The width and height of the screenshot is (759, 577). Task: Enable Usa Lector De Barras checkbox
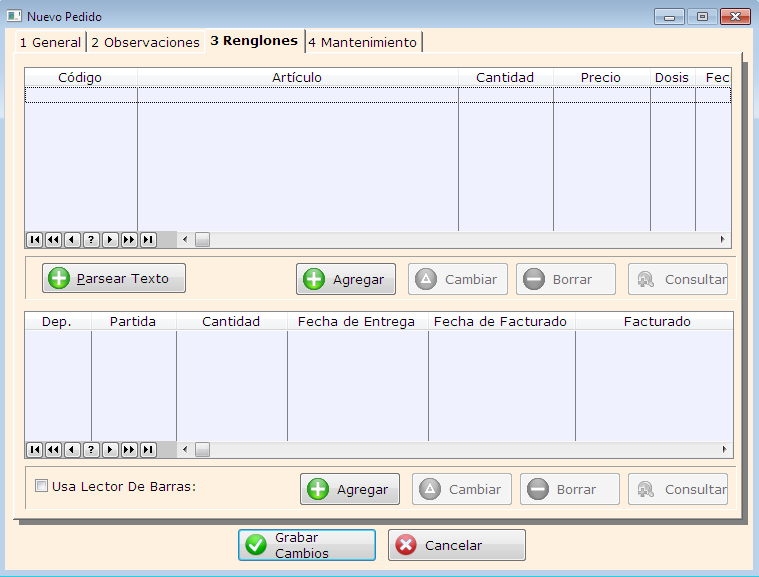pyautogui.click(x=42, y=487)
